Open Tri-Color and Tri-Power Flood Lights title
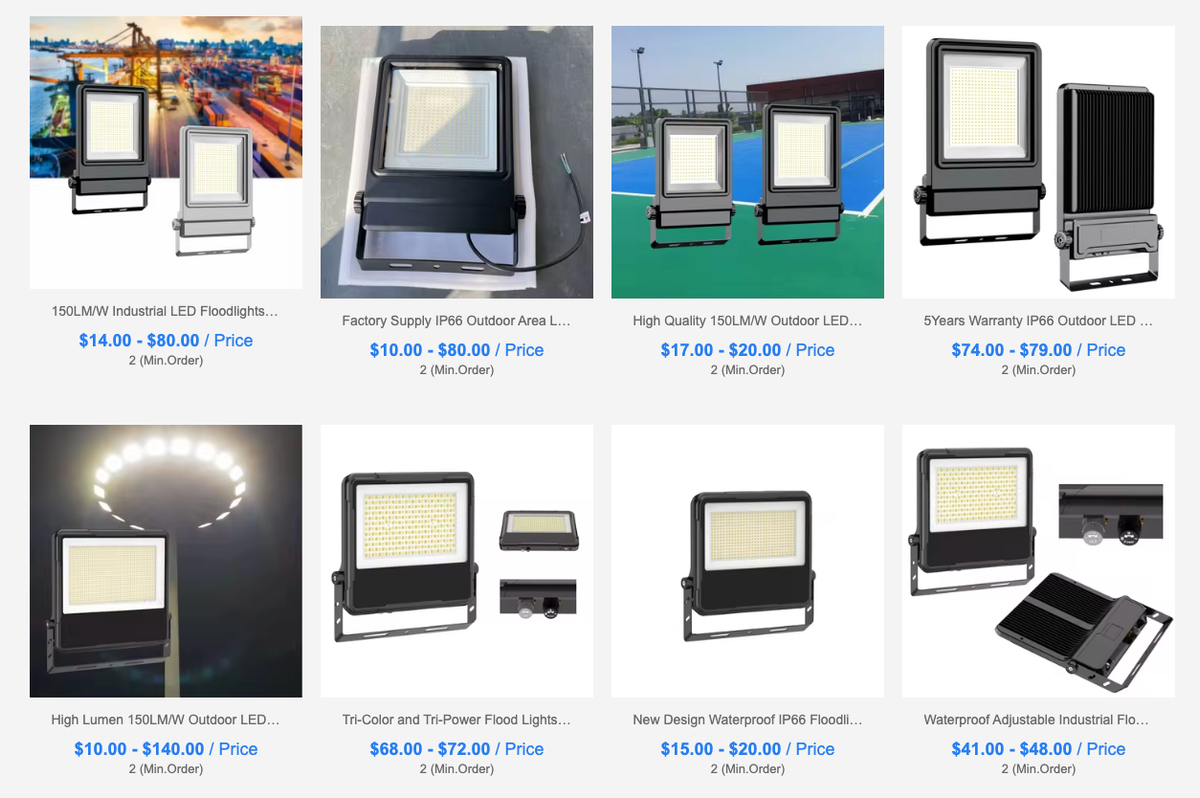 coord(456,720)
